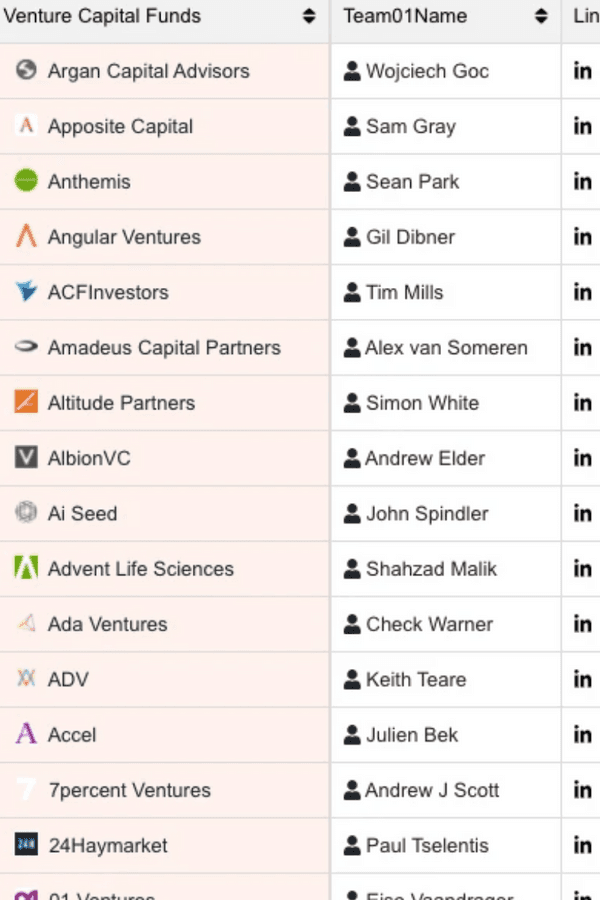Click LinkedIn link for Paul Tselentis

[x=582, y=845]
